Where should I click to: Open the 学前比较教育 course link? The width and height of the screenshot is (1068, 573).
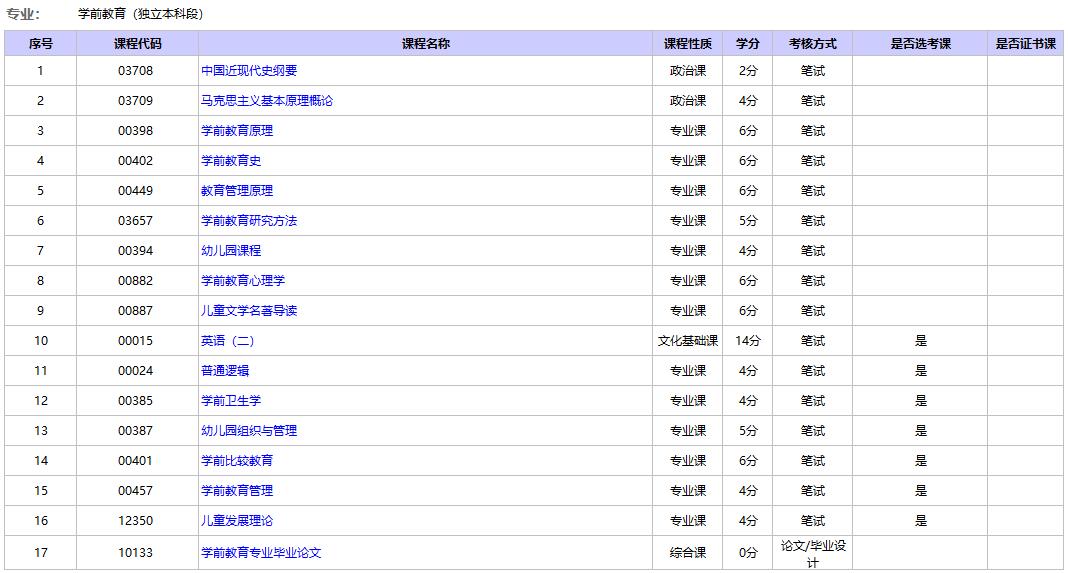236,461
